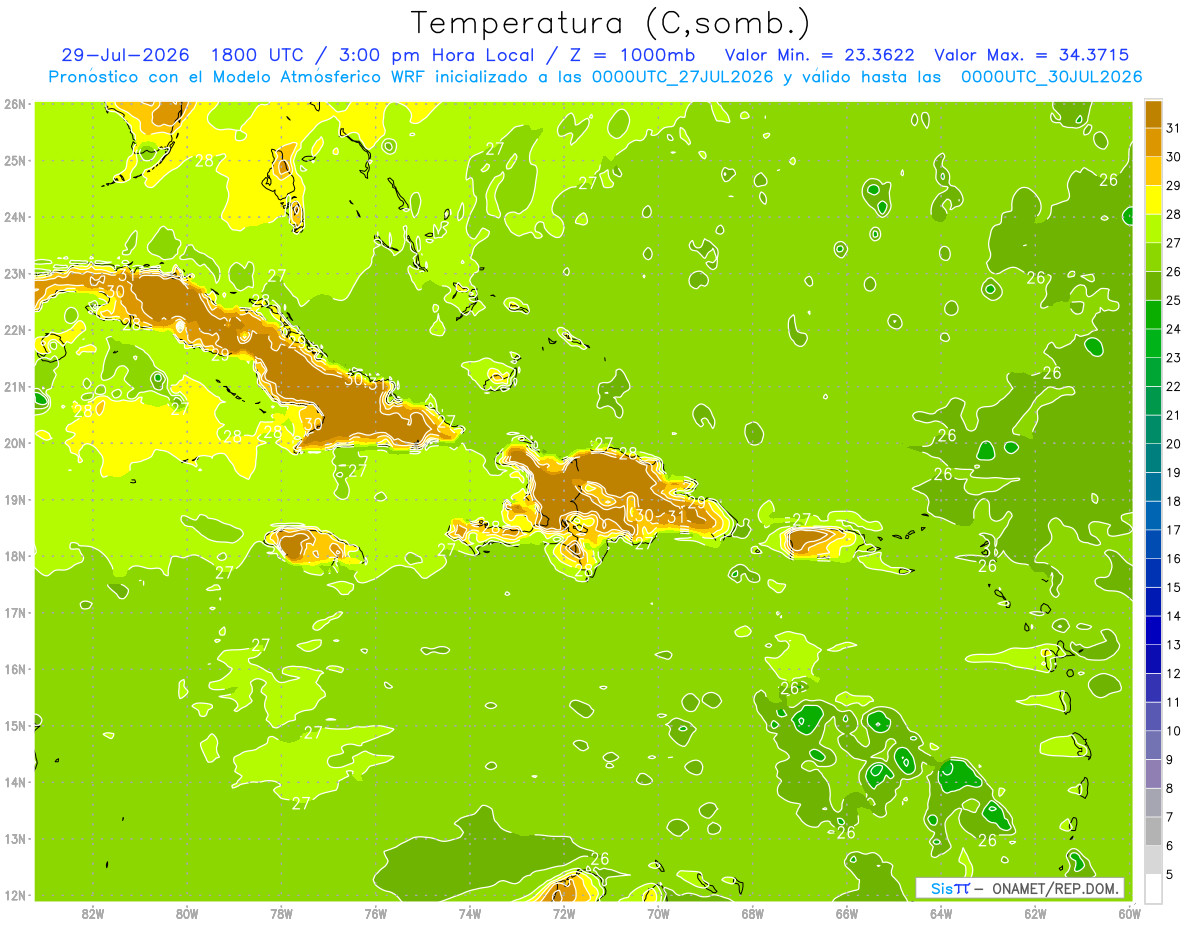Pick the orange swatch between 30 and 31
Screen dimensions: 1200x927
click(x=1154, y=142)
